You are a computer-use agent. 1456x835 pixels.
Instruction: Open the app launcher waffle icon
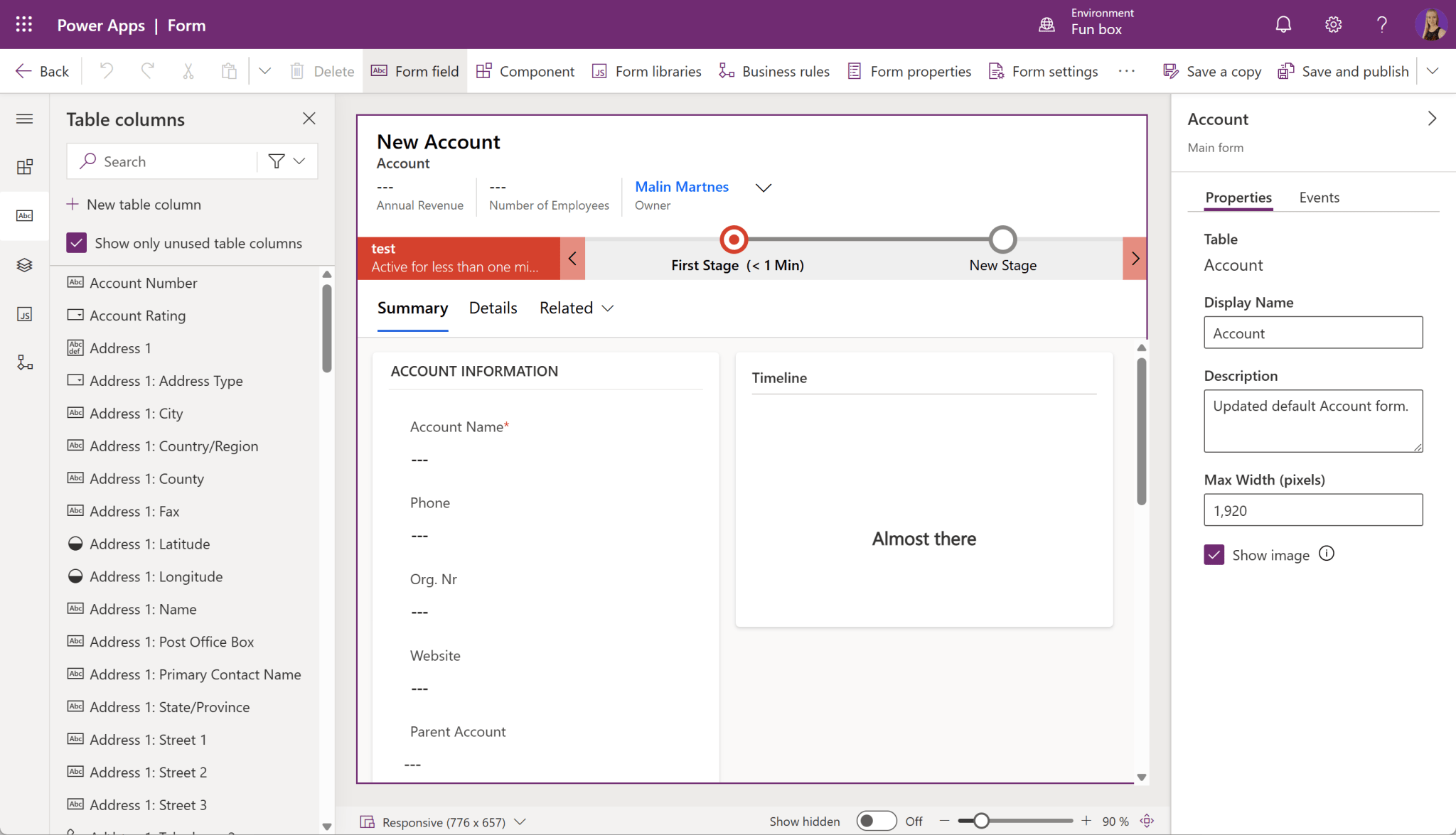[24, 25]
